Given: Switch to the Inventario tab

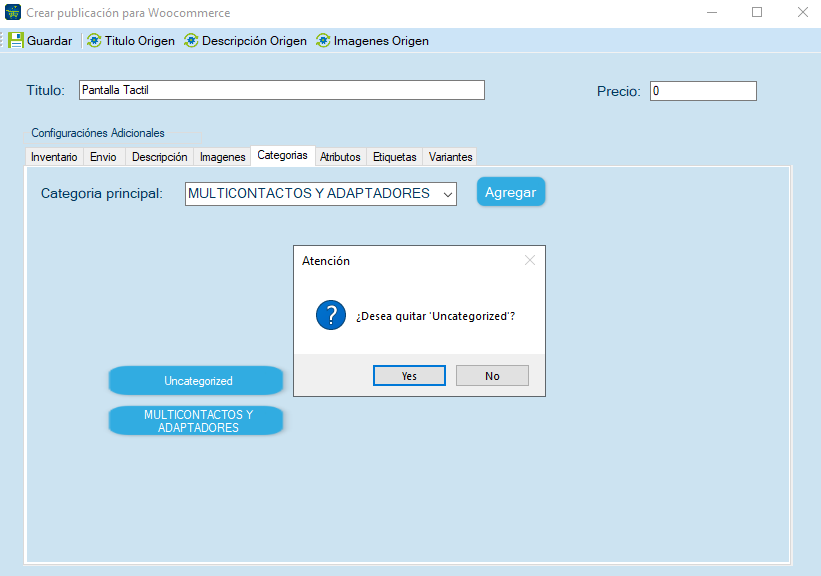Looking at the screenshot, I should coord(54,157).
